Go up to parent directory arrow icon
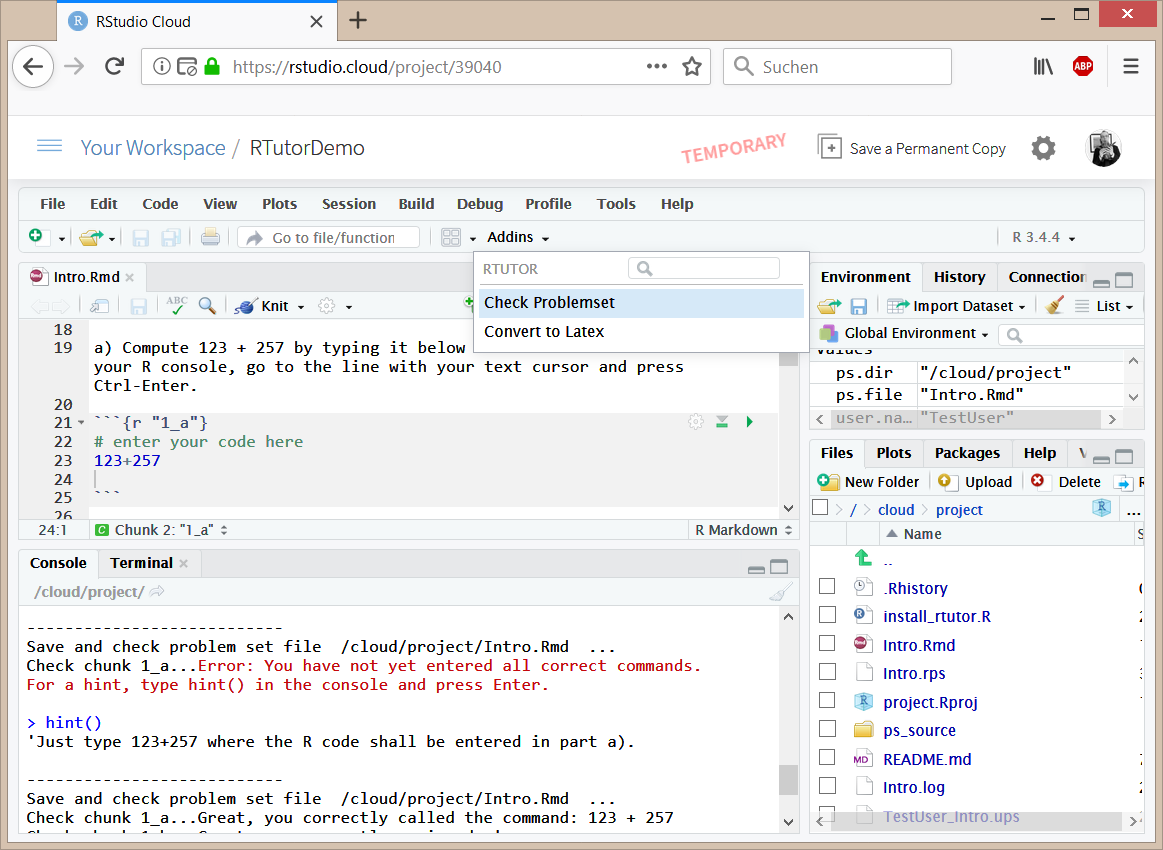Image resolution: width=1163 pixels, height=850 pixels. coord(863,558)
